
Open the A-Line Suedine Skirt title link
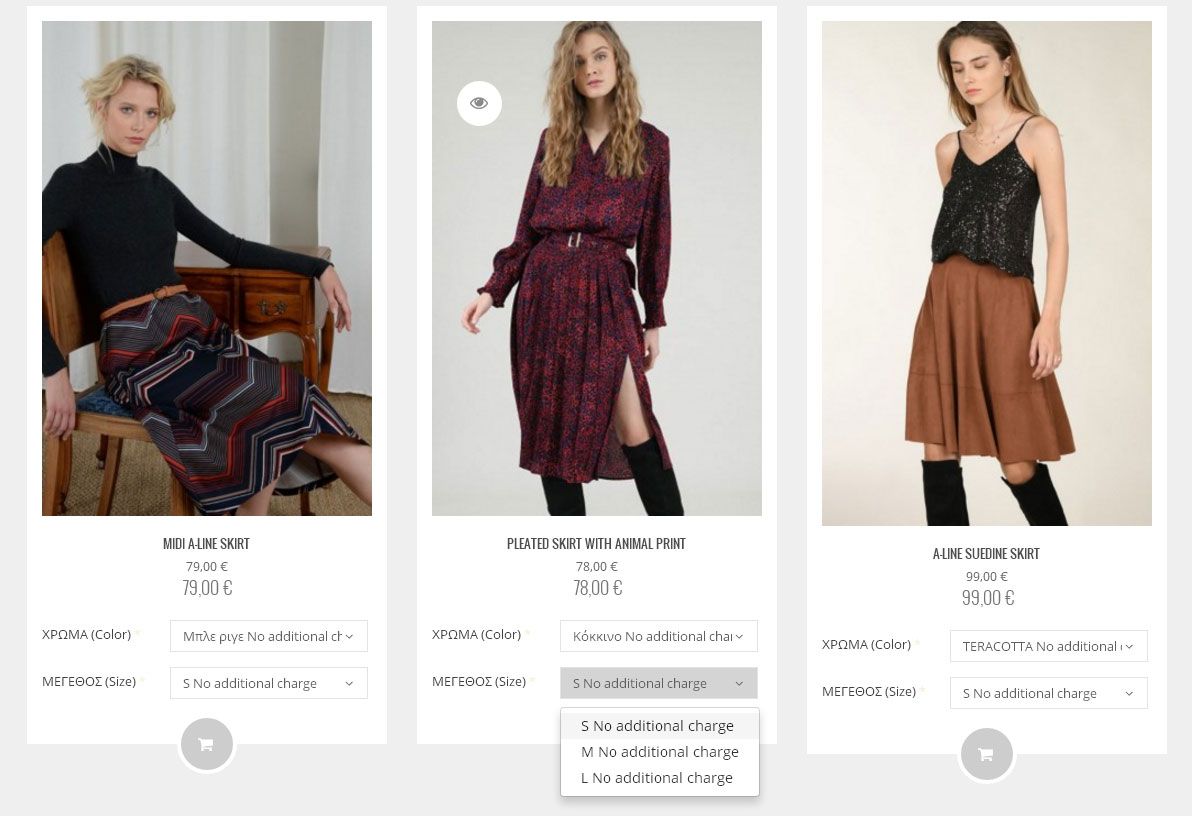pyautogui.click(x=986, y=554)
